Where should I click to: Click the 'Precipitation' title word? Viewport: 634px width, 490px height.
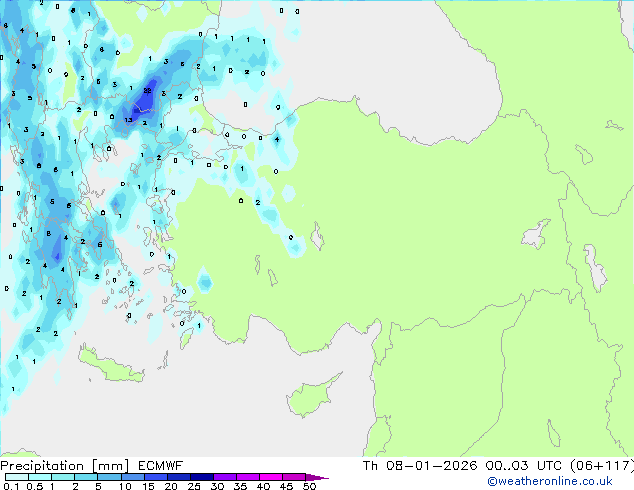(x=42, y=466)
